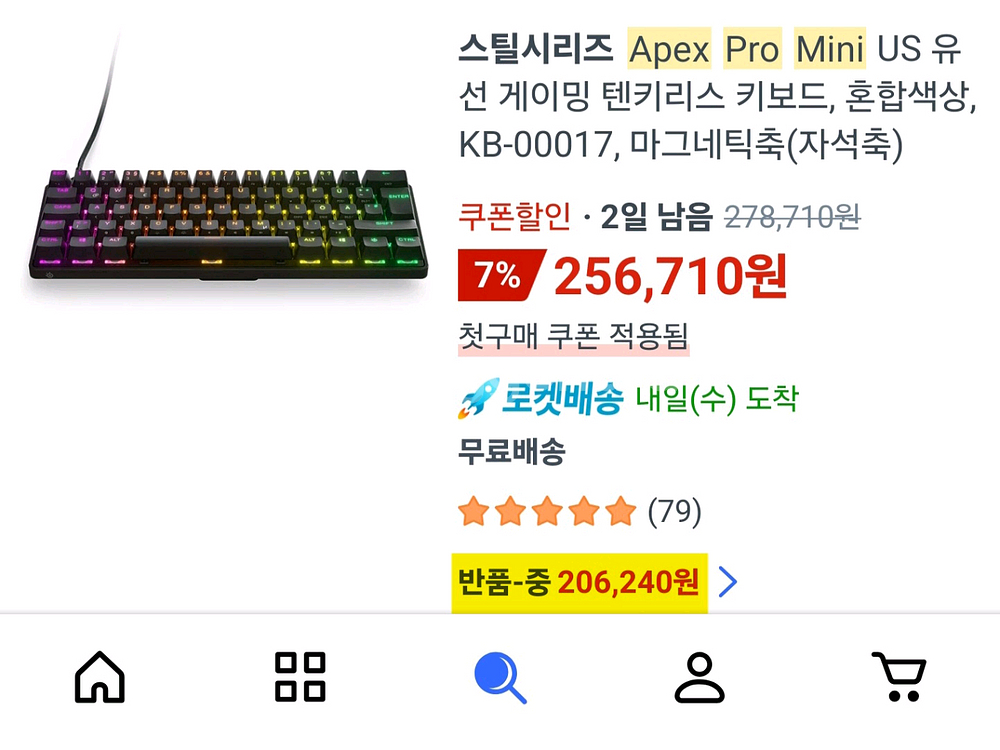
Task: Click the 쿠폰할인 coupon discount text
Action: pyautogui.click(x=515, y=216)
